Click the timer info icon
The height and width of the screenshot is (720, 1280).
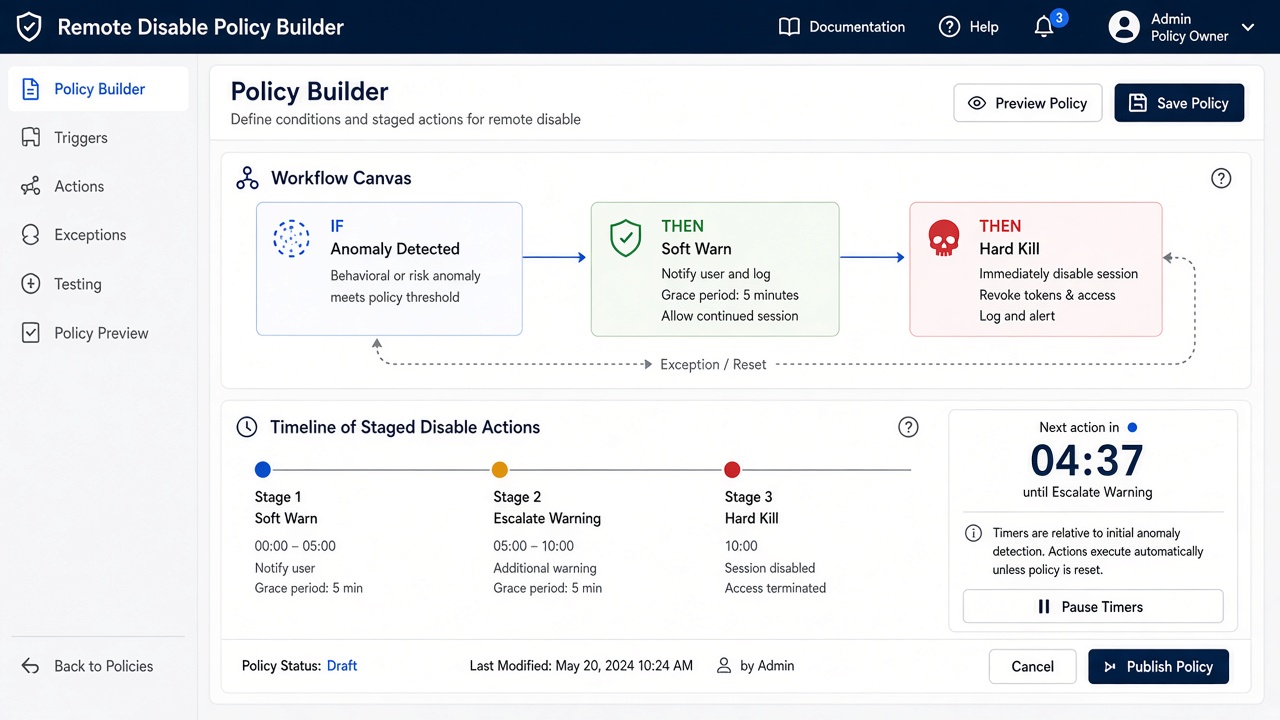tap(973, 534)
